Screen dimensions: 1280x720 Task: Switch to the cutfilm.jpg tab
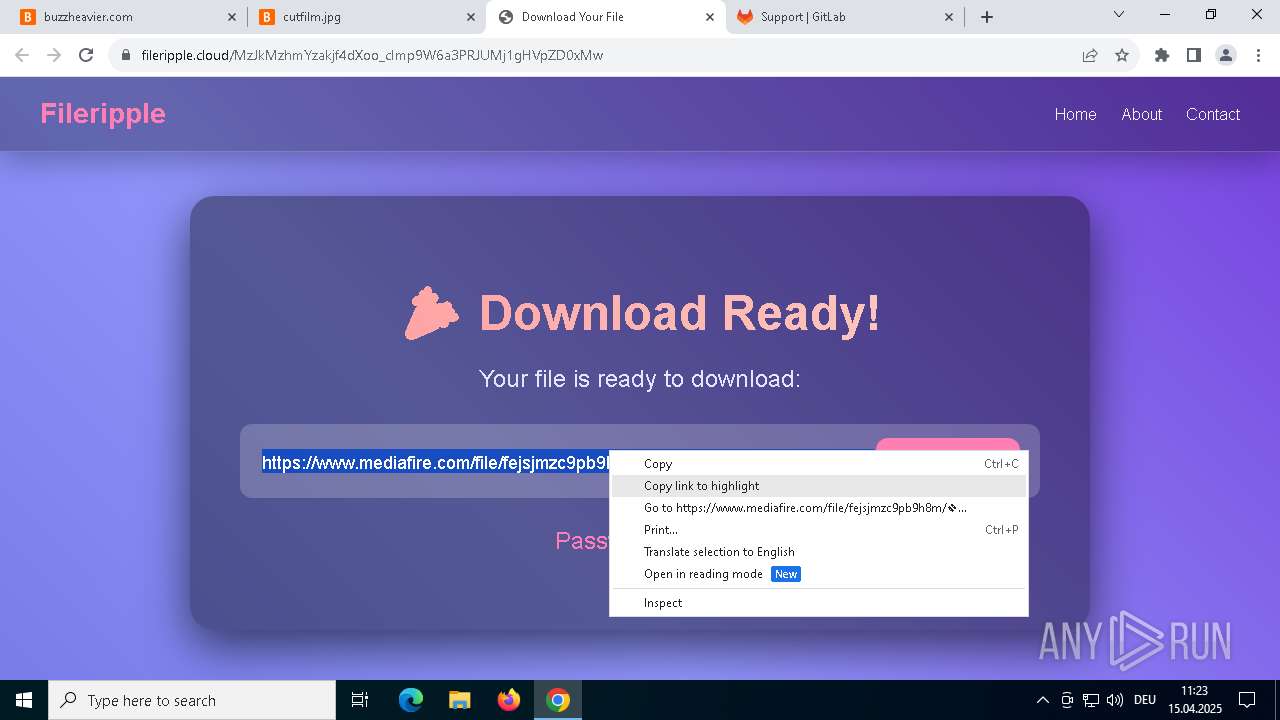367,17
